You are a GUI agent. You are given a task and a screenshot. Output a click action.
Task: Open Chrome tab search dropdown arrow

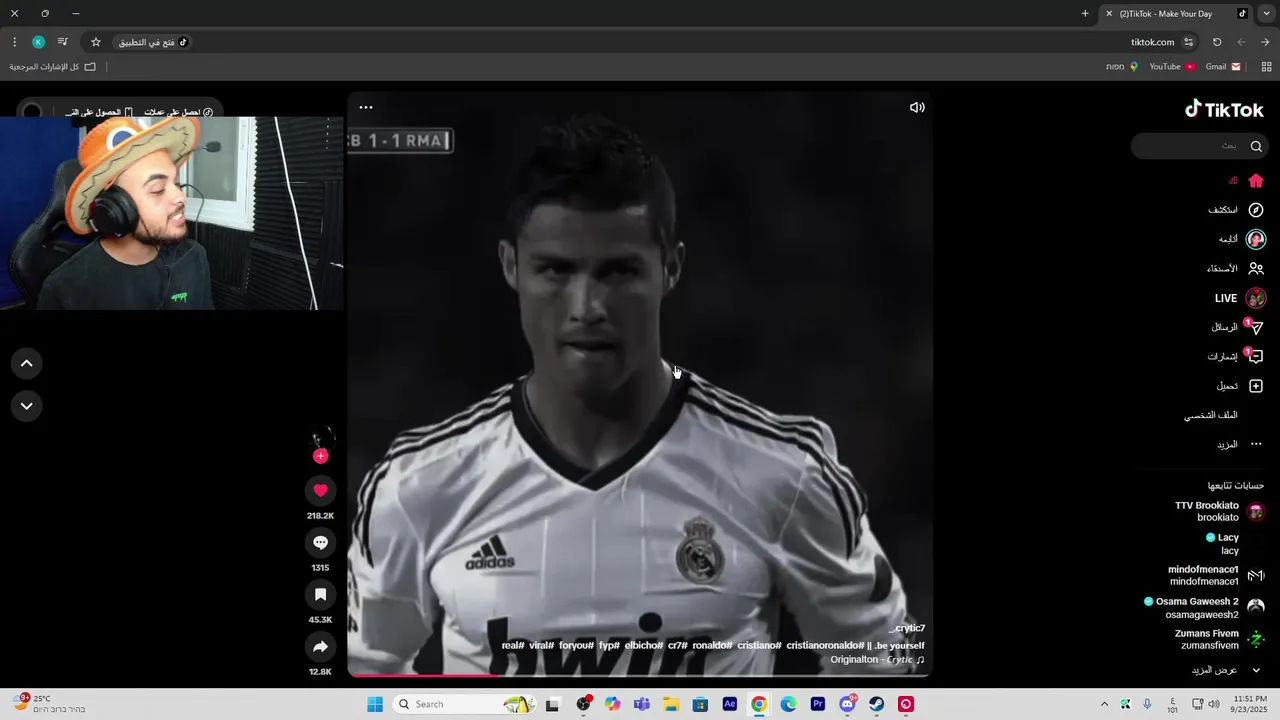click(x=1266, y=14)
